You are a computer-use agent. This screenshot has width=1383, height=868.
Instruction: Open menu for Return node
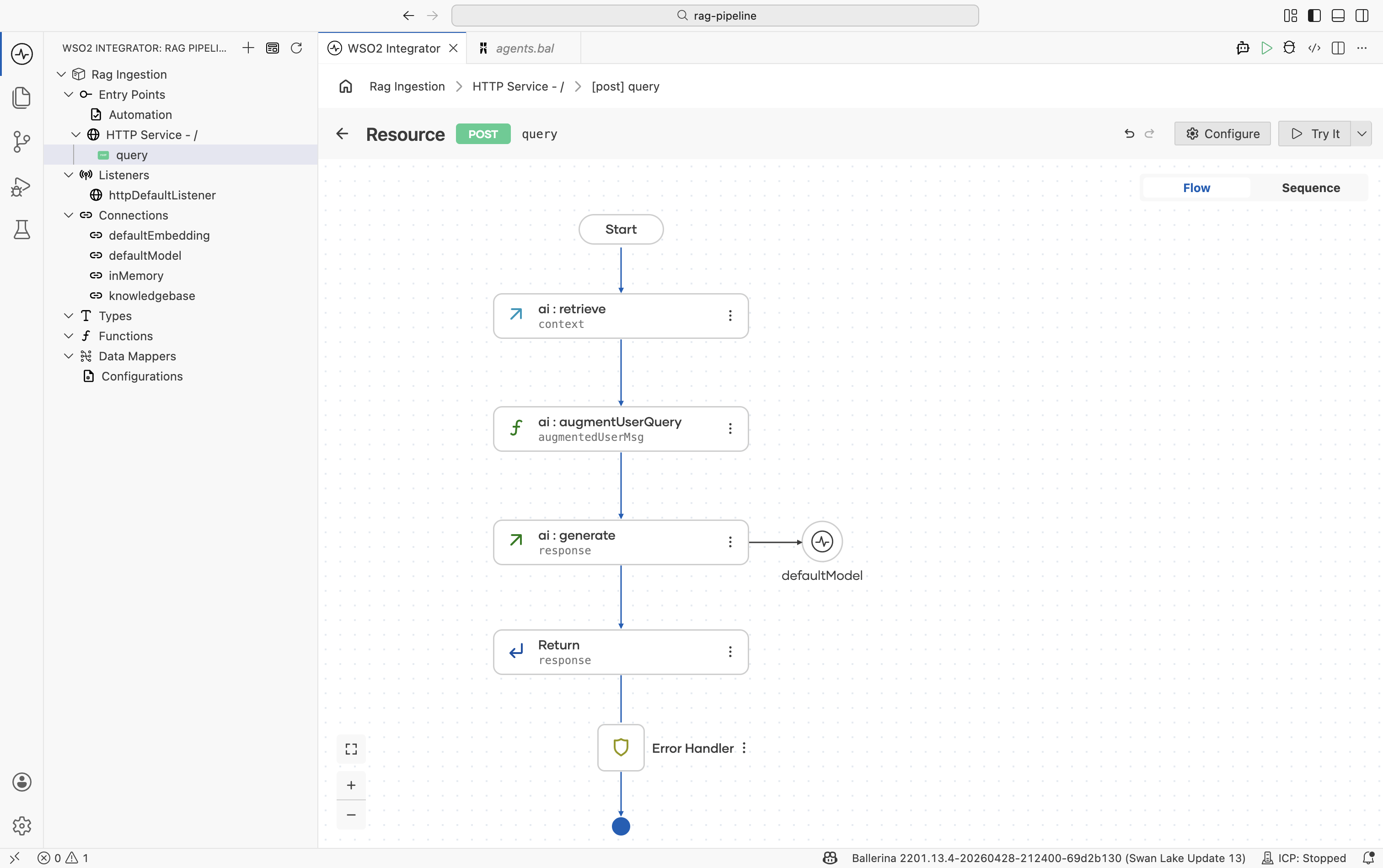[730, 652]
